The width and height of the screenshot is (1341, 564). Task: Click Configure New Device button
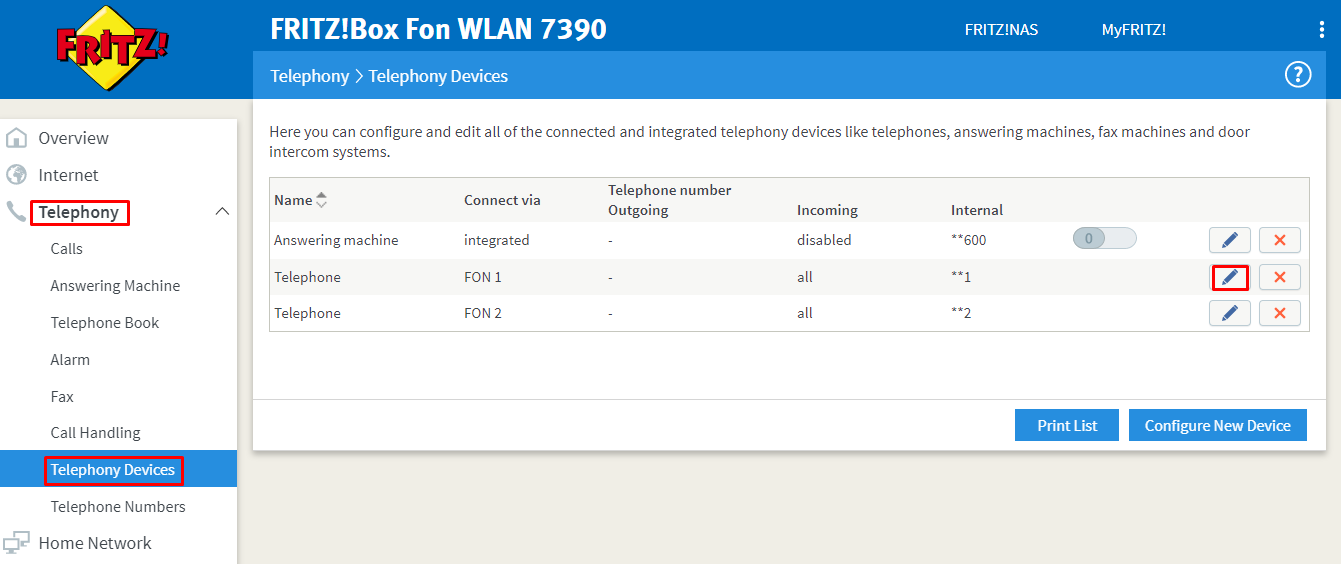pyautogui.click(x=1217, y=425)
